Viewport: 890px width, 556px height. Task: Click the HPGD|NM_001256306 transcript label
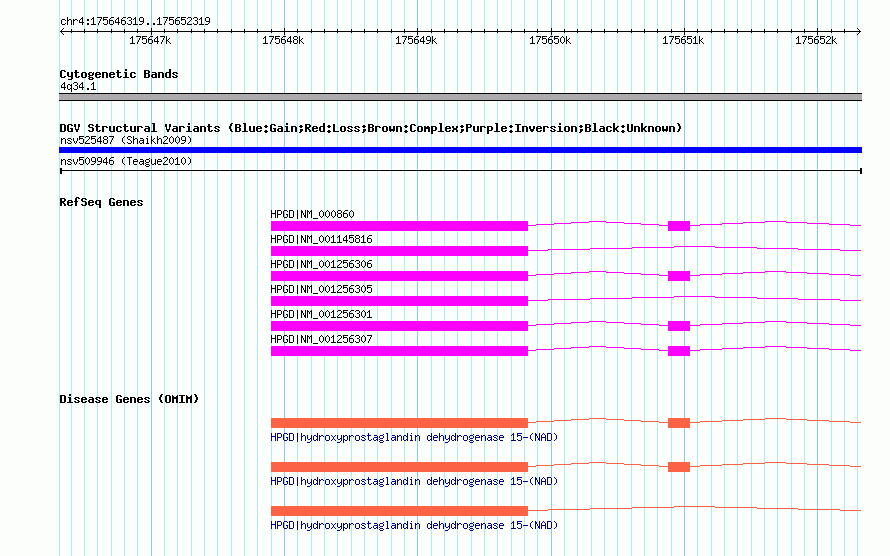(x=321, y=264)
